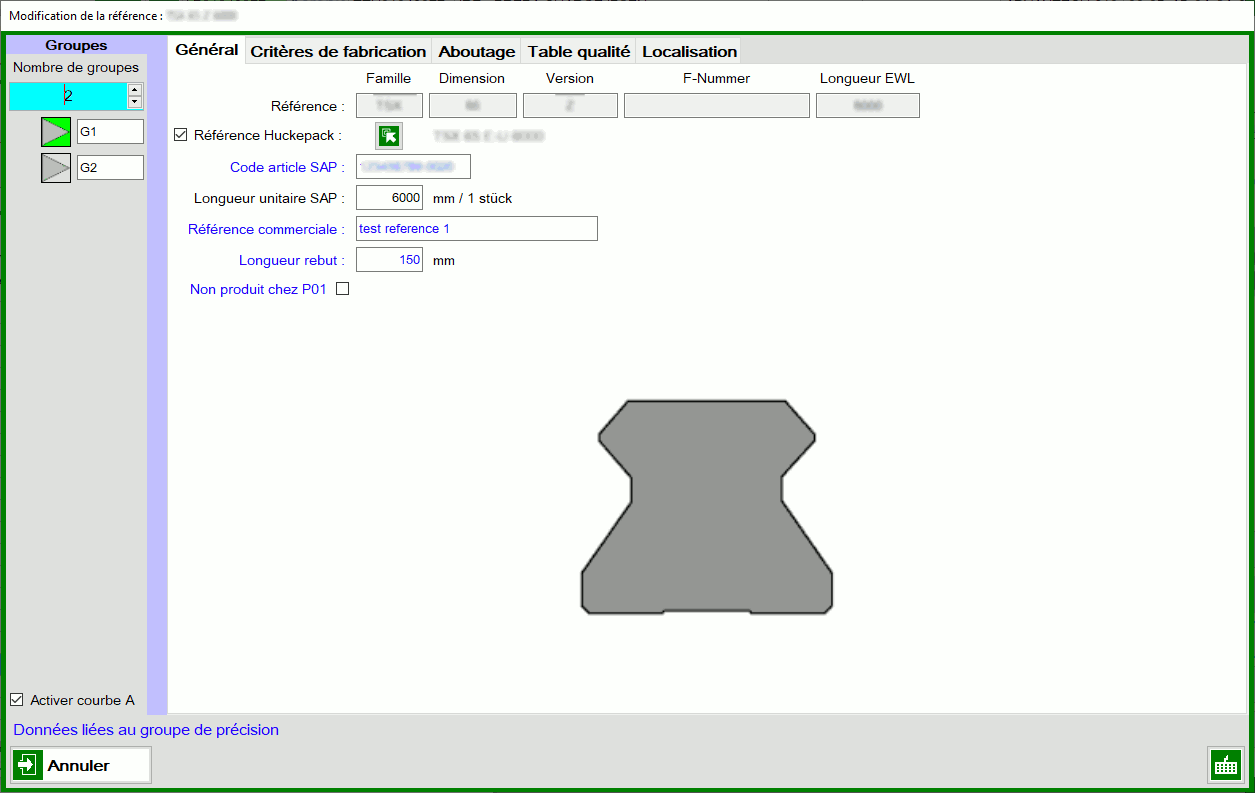Select the Table qualité tab
This screenshot has width=1255, height=793.
click(578, 50)
